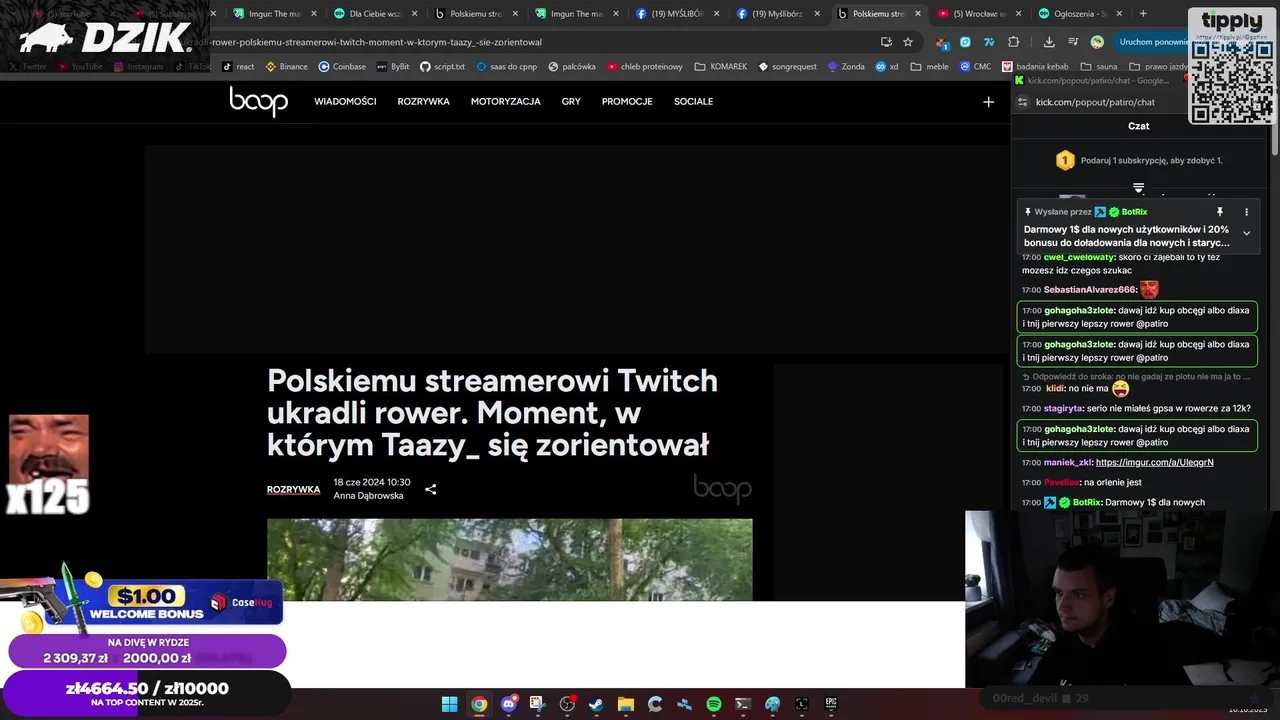
Task: Click the article photo of the trees
Action: coord(509,559)
